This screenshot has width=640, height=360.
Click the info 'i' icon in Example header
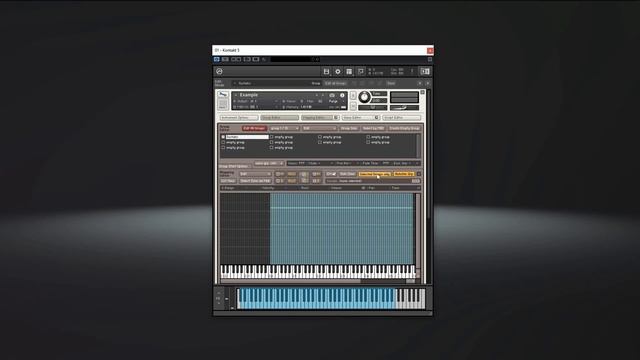tap(342, 95)
